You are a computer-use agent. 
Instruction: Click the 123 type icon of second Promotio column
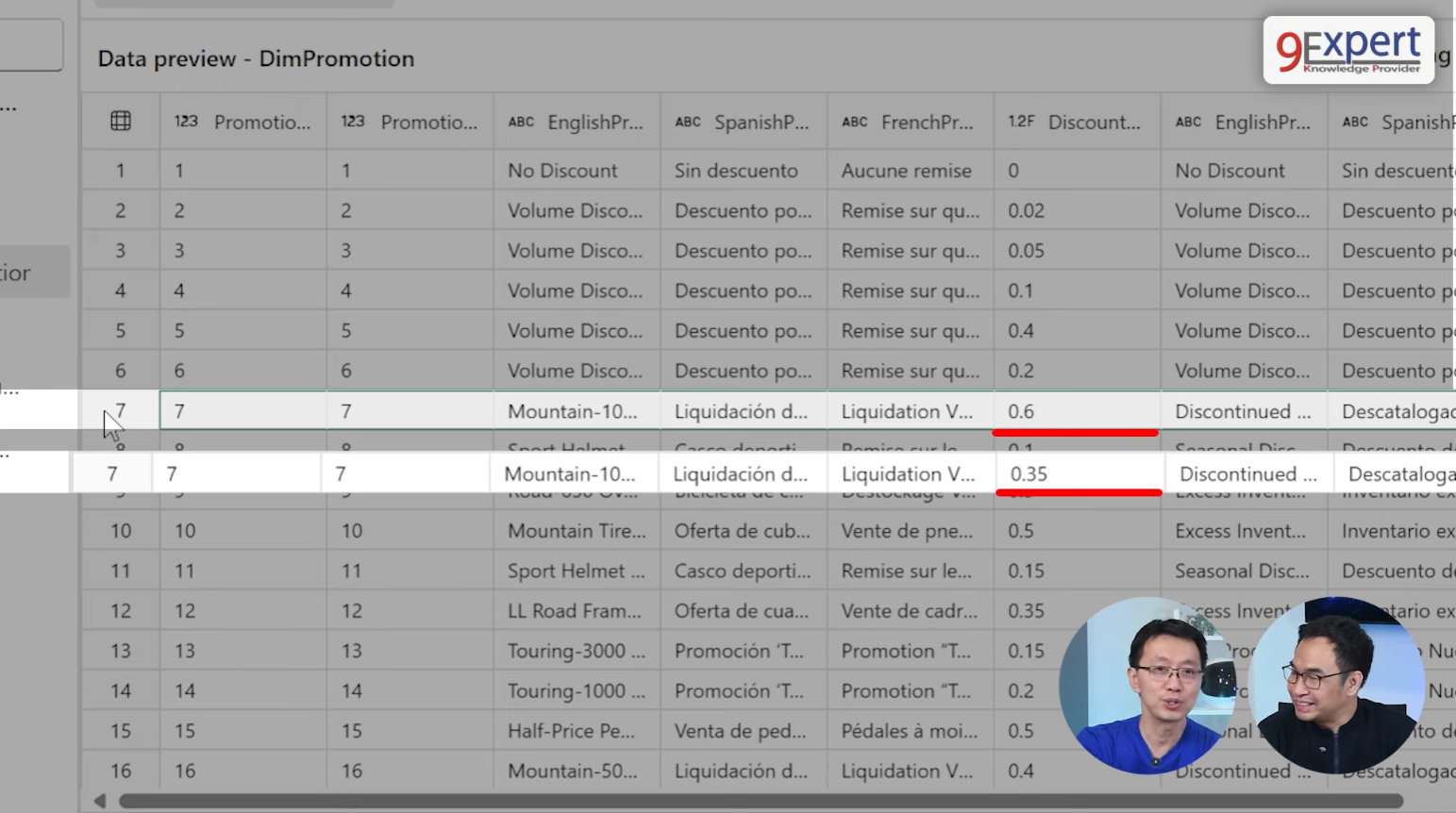pos(353,122)
